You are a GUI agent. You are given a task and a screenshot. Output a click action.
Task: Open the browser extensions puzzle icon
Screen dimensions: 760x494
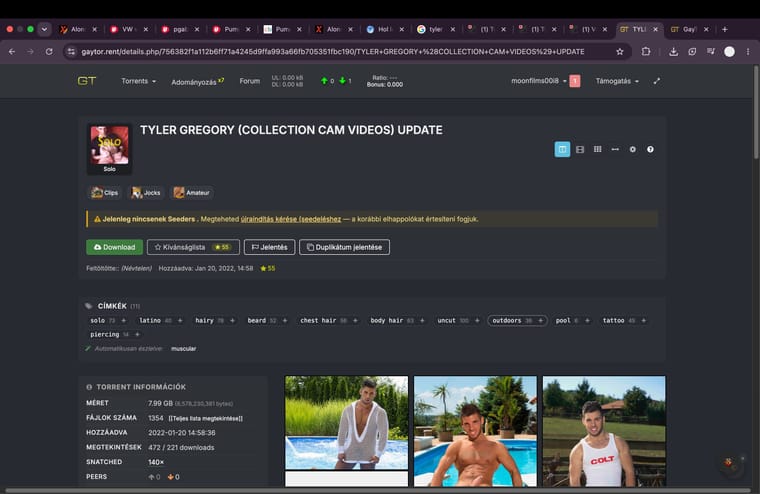[646, 51]
